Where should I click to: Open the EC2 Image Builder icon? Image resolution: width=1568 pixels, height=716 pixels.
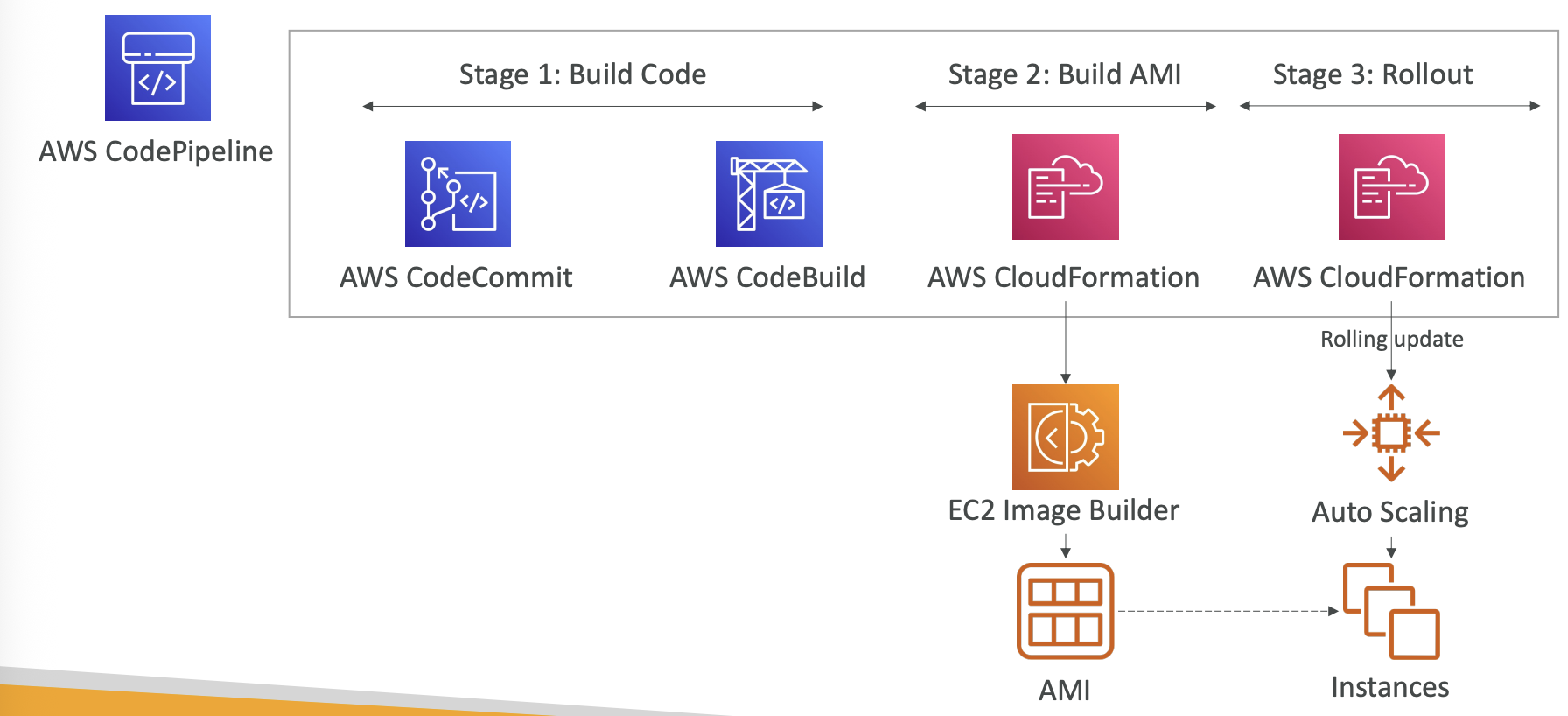[x=1065, y=437]
